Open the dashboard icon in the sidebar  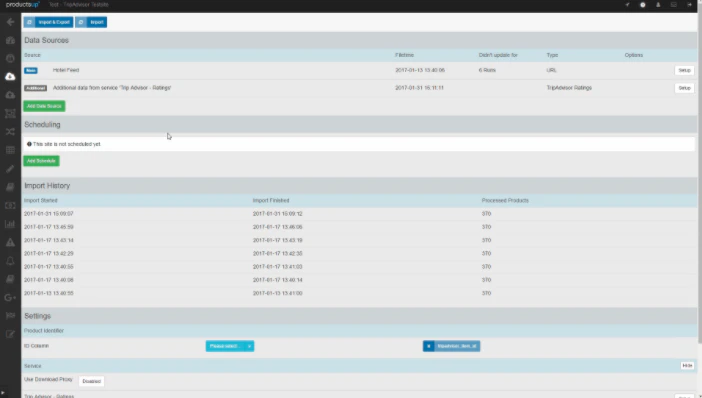10,40
